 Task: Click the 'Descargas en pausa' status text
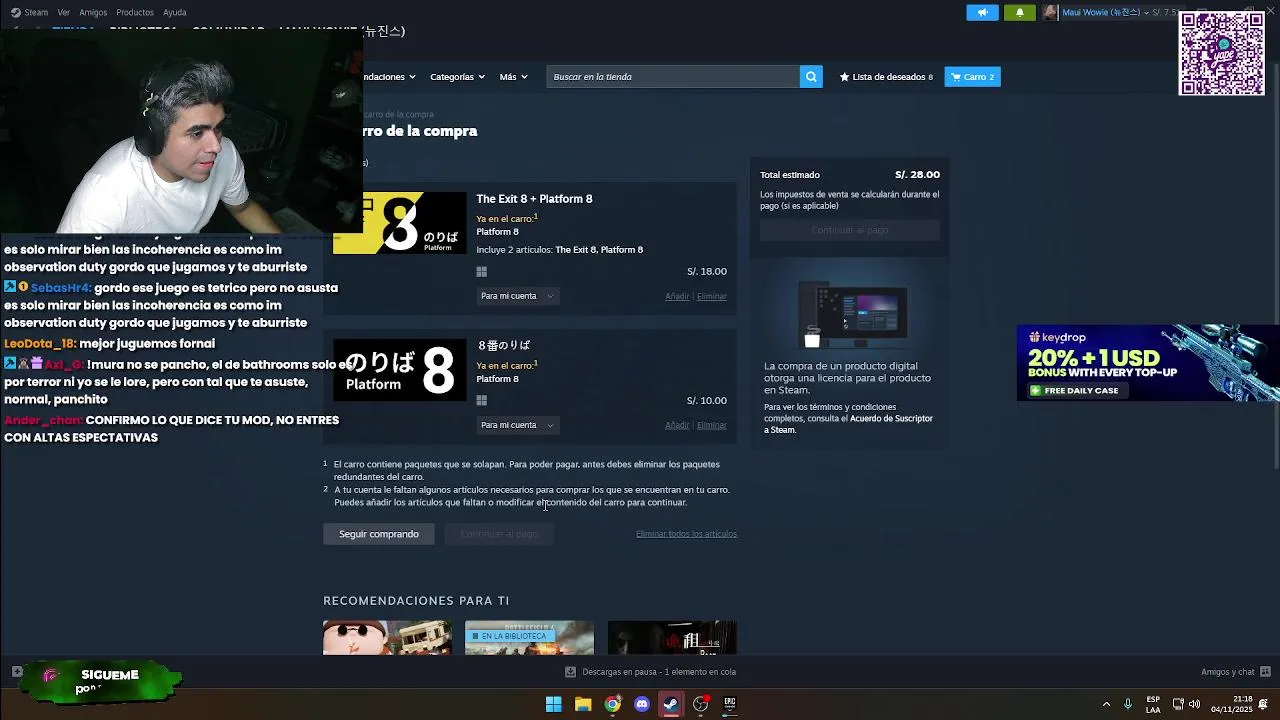click(x=659, y=672)
